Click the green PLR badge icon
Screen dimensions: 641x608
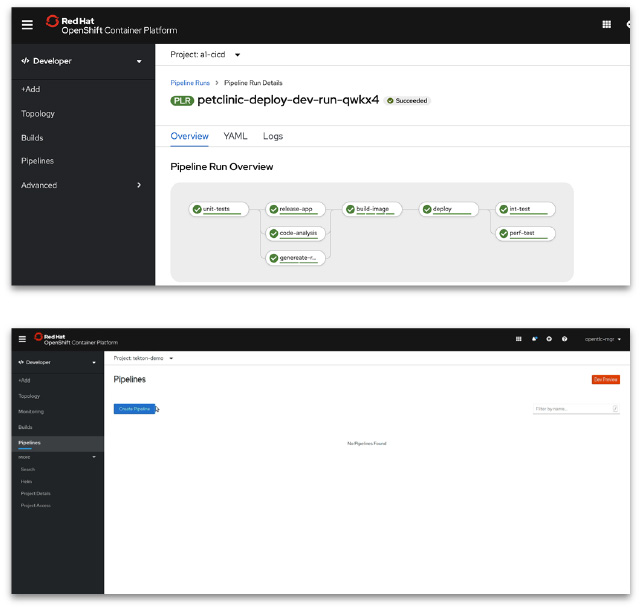pos(182,100)
